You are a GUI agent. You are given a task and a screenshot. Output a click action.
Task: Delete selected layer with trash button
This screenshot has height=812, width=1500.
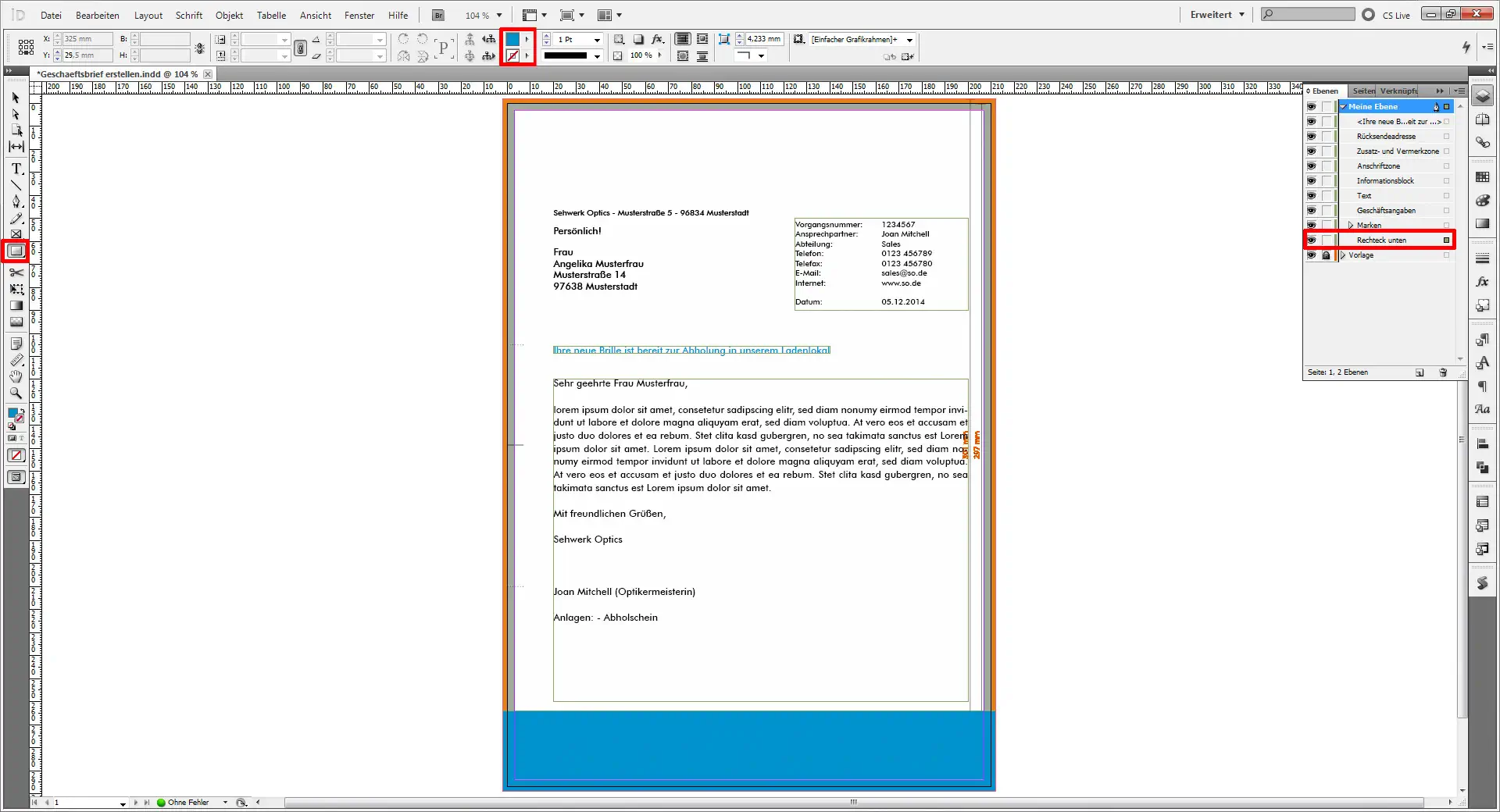click(1442, 372)
